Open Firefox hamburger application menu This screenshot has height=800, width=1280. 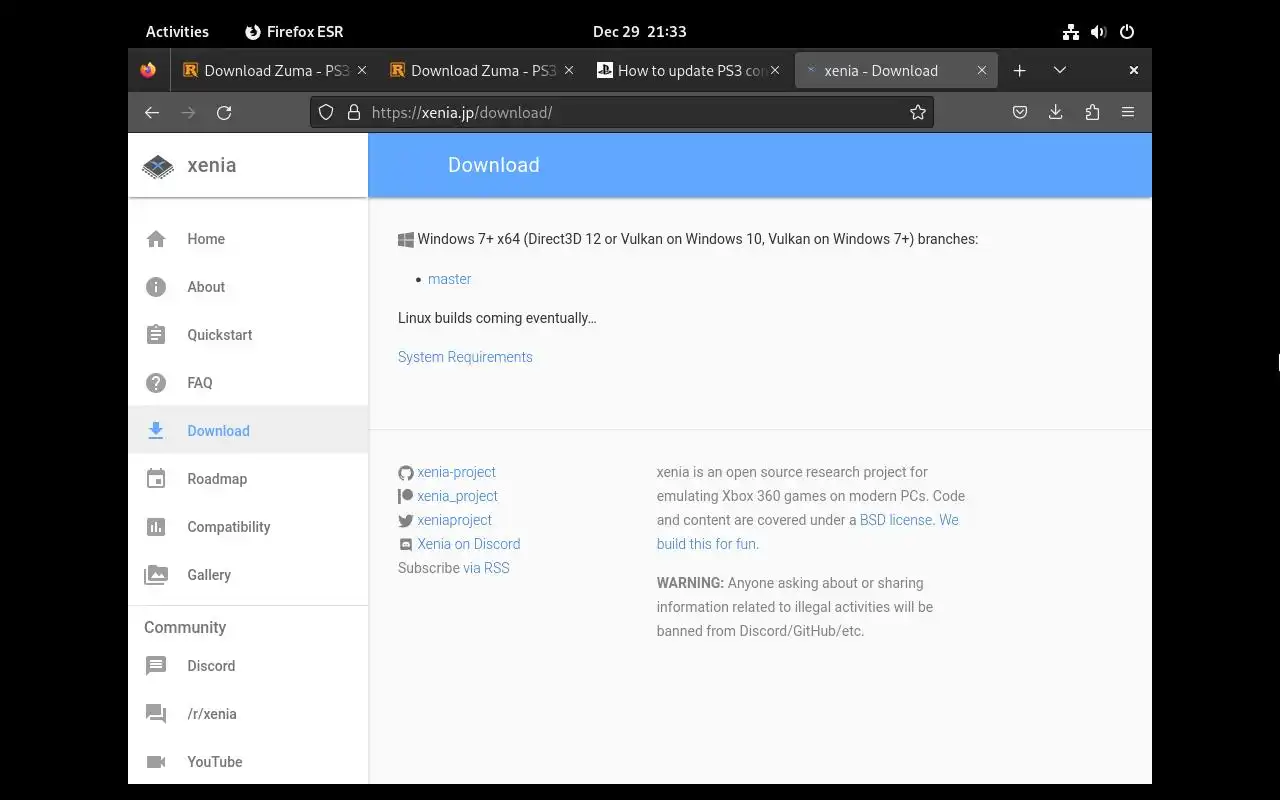coord(1128,113)
